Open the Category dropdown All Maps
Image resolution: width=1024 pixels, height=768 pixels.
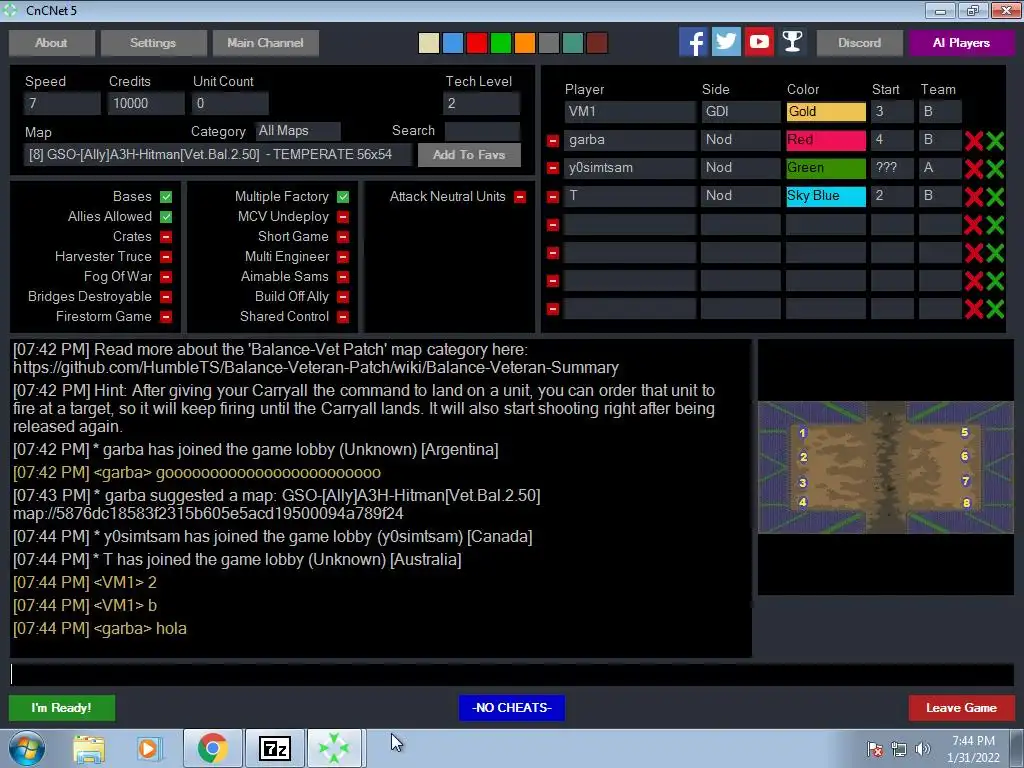298,131
